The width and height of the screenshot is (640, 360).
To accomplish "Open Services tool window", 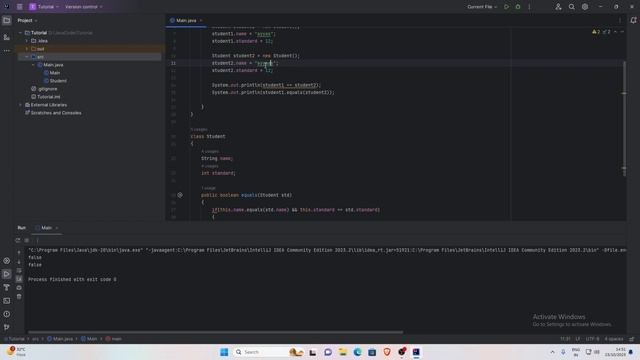I will coord(7,260).
